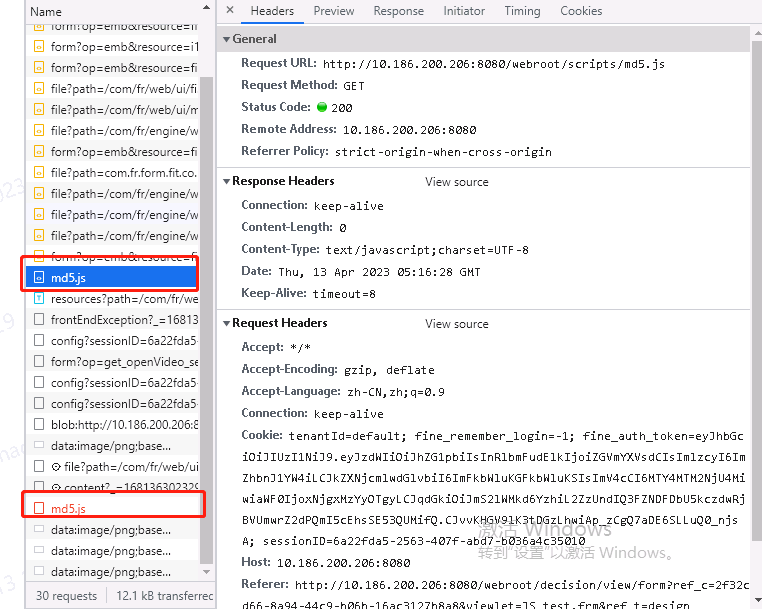Click the Content-Type text/javascript value
This screenshot has height=609, width=762.
click(x=427, y=250)
